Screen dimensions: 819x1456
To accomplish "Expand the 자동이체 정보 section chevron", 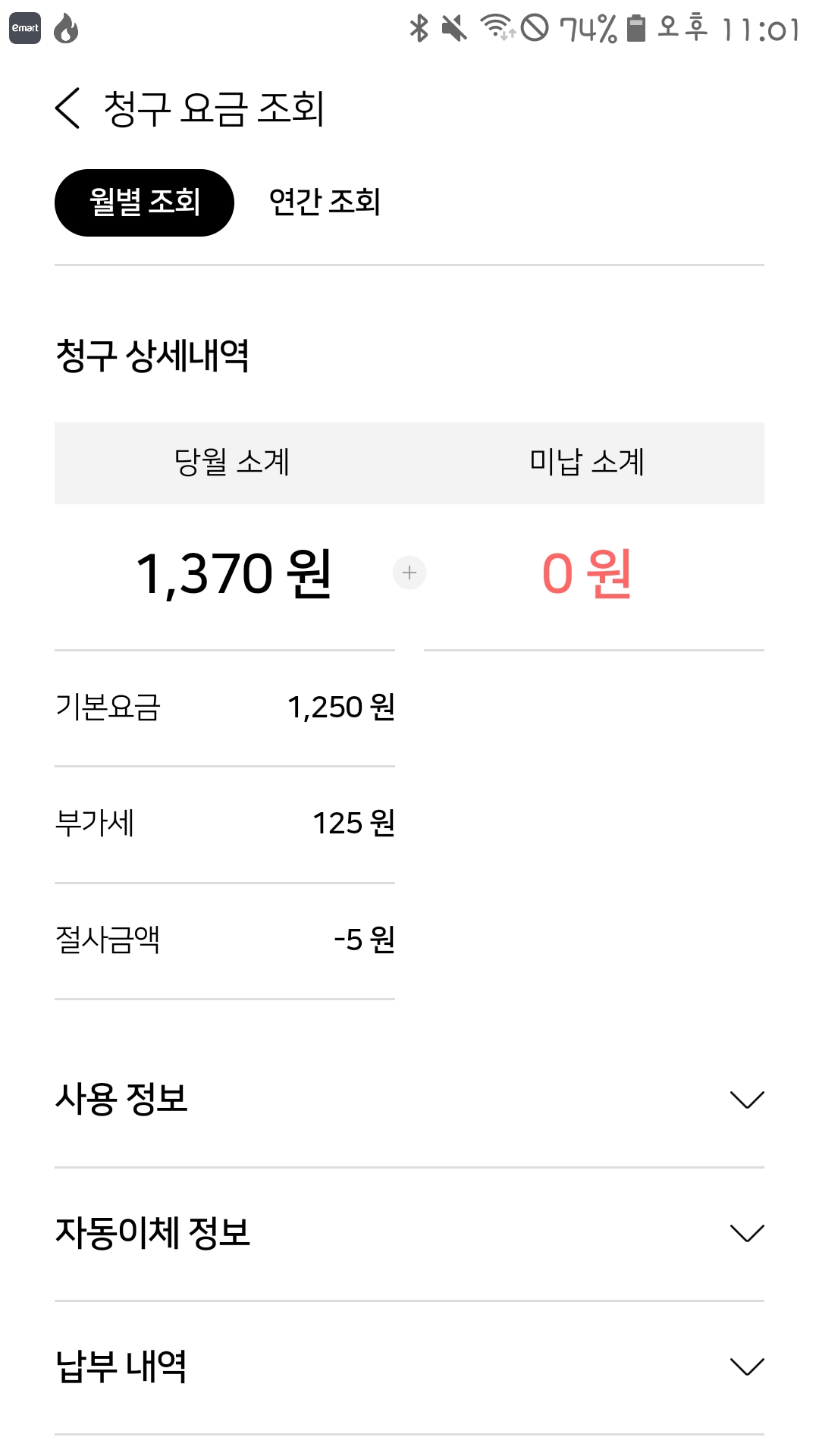I will tap(746, 1233).
